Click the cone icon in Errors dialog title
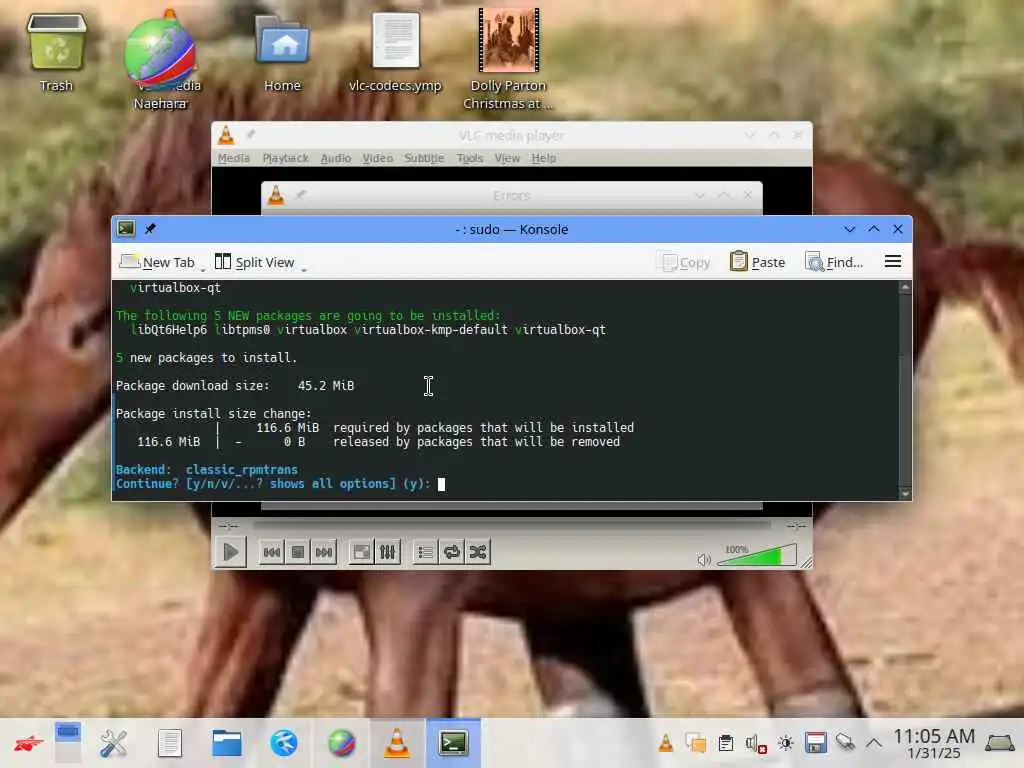The image size is (1024, 768). [x=276, y=195]
